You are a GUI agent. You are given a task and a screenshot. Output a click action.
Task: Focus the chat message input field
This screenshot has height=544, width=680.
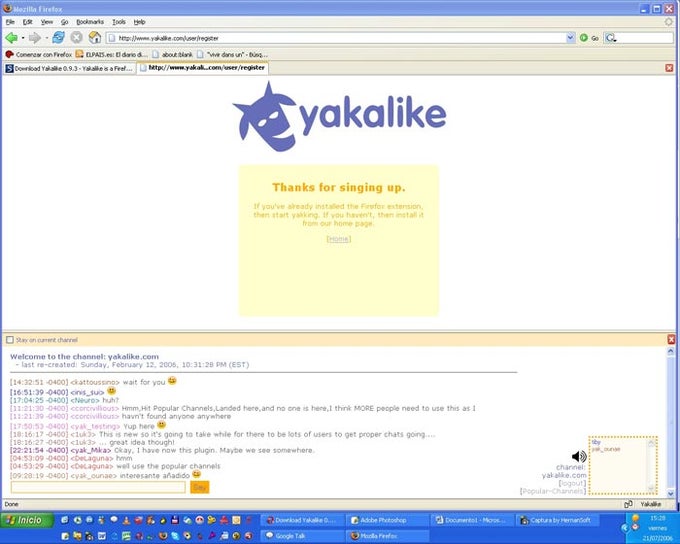(98, 487)
